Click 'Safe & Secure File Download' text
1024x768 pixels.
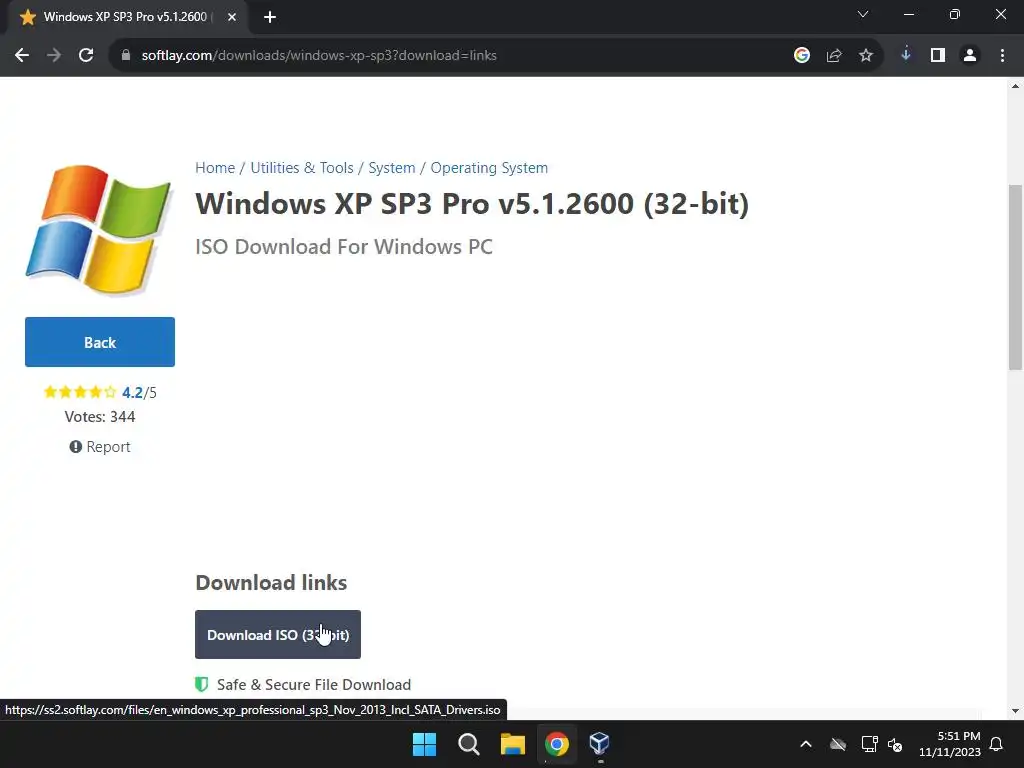pos(314,684)
